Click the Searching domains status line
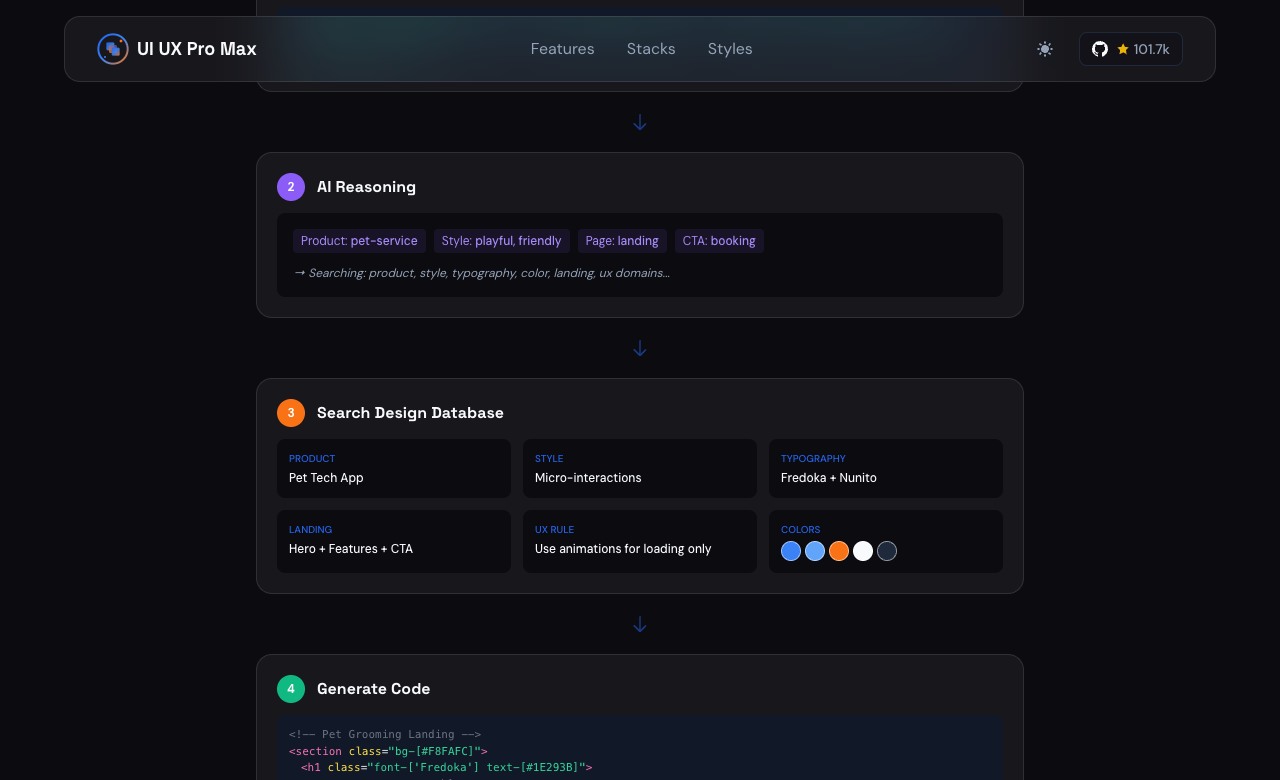 click(x=481, y=273)
